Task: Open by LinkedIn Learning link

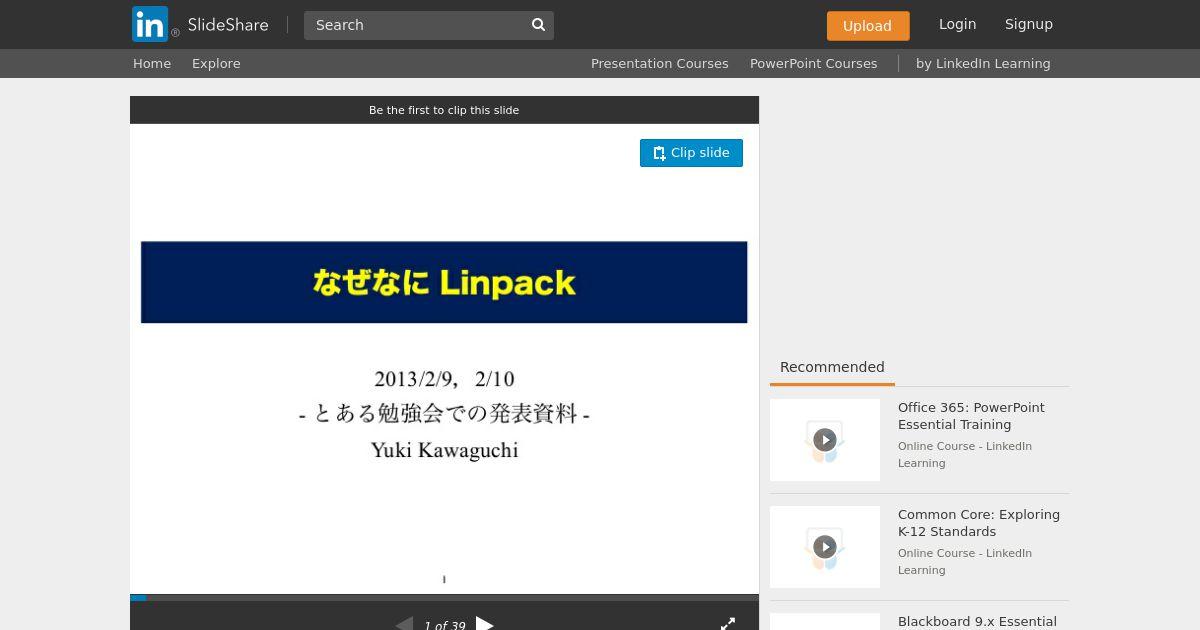Action: [x=983, y=63]
